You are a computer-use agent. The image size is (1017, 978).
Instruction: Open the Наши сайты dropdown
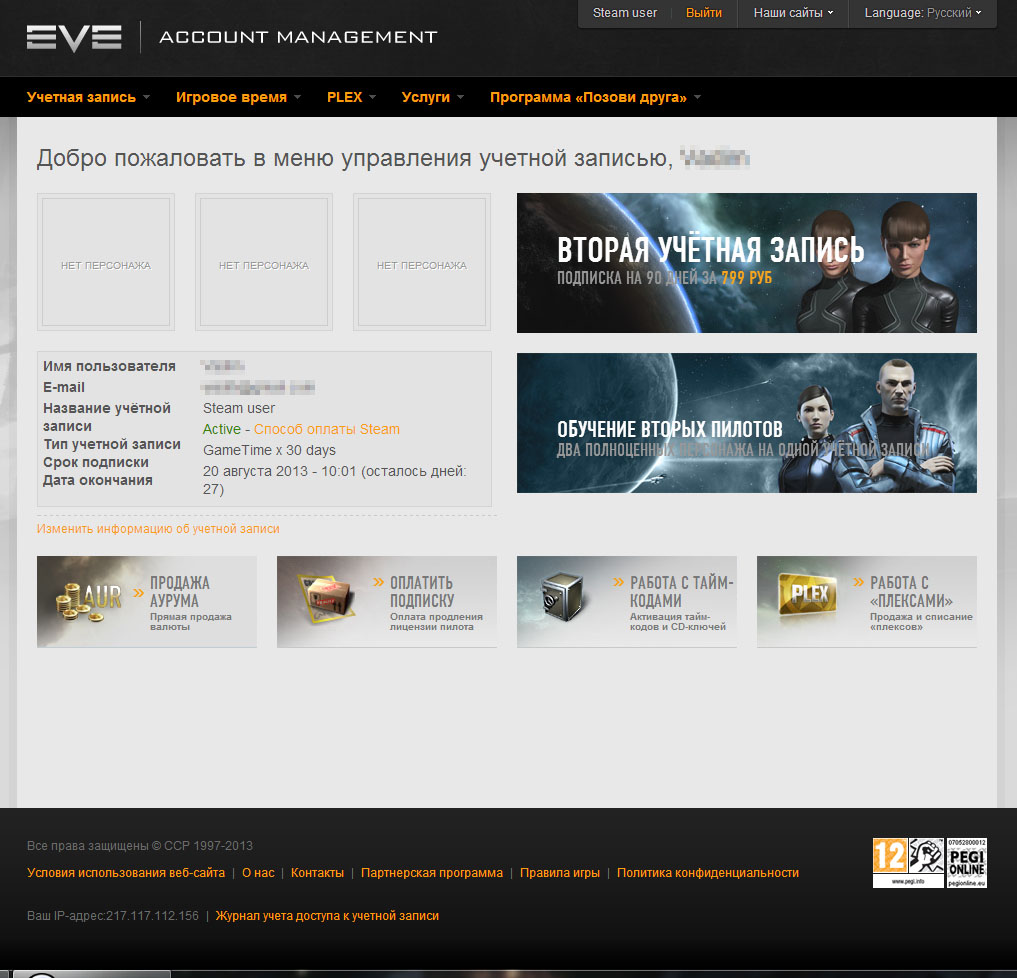[793, 13]
